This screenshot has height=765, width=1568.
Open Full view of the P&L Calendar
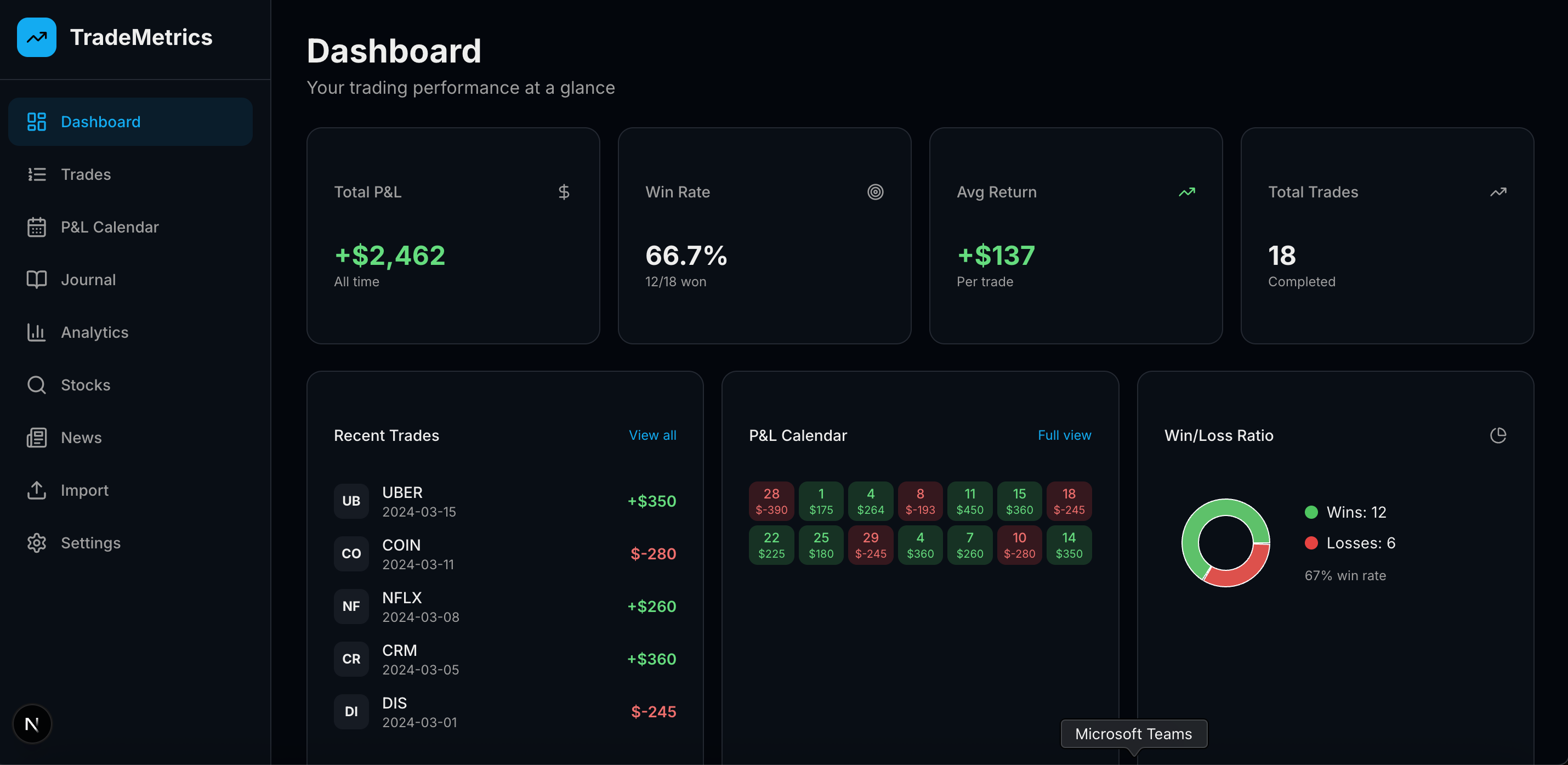pyautogui.click(x=1065, y=435)
